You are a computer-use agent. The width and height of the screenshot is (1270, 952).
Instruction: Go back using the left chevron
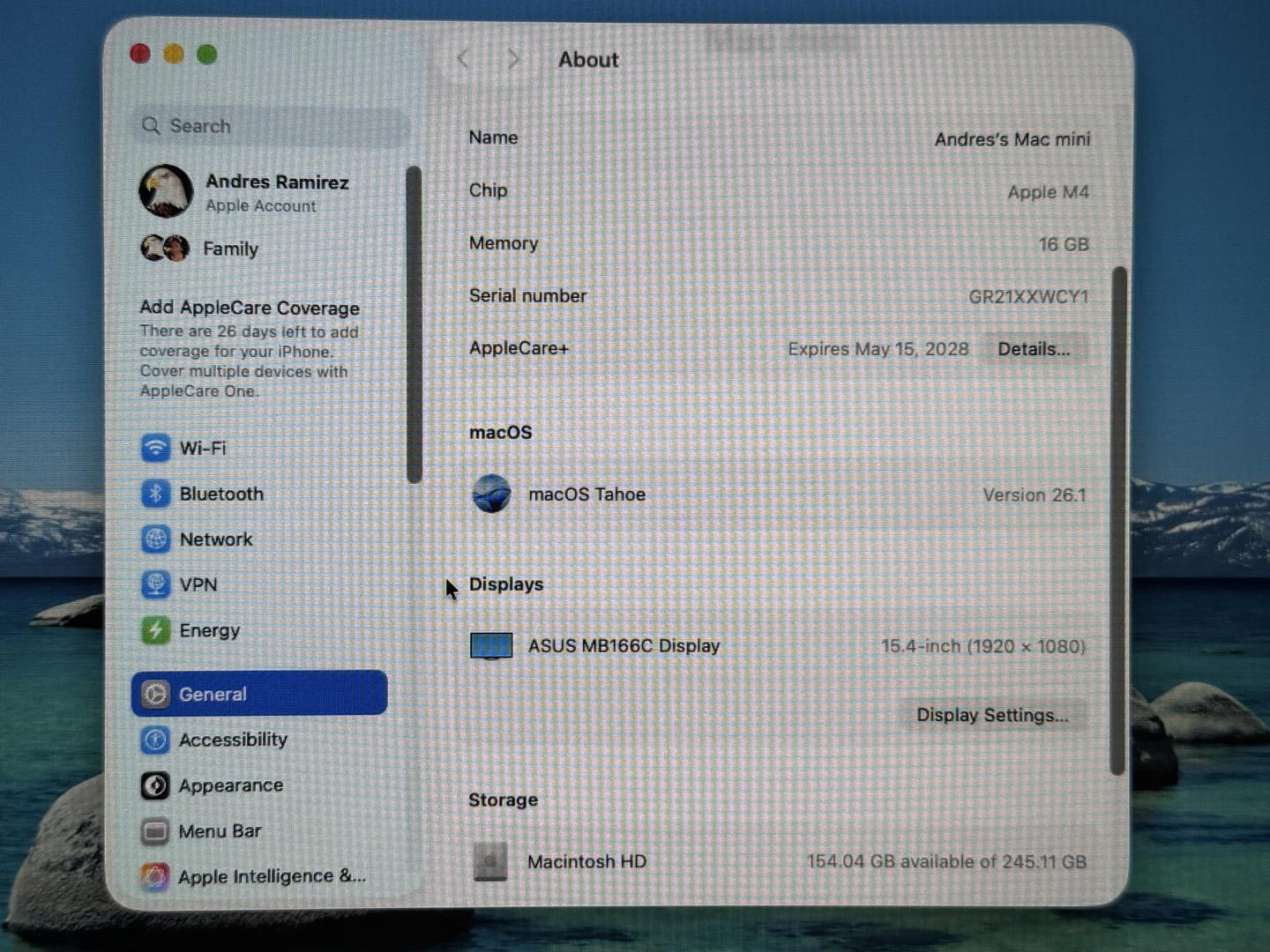(463, 60)
